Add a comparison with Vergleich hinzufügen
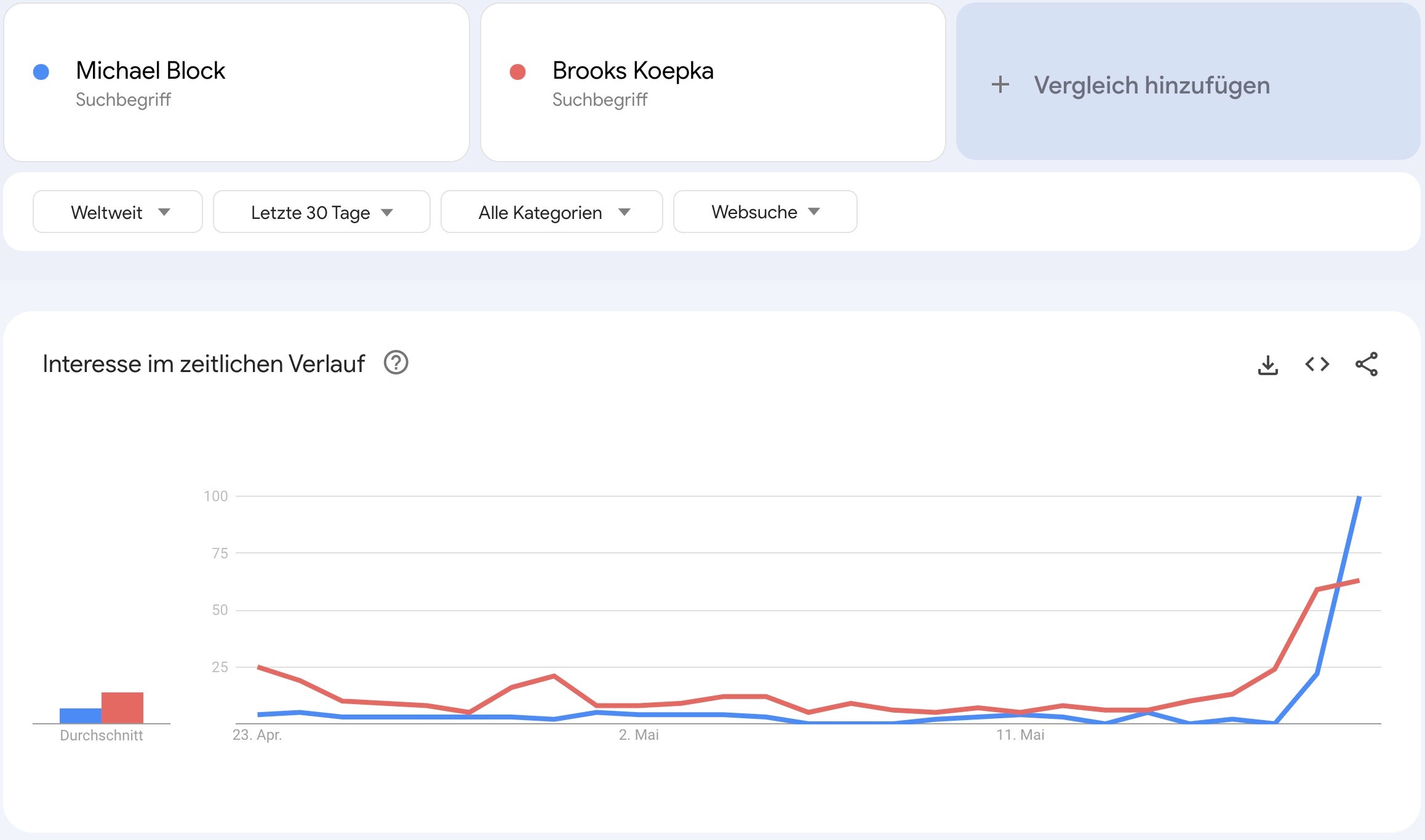Viewport: 1425px width, 840px height. tap(1151, 85)
